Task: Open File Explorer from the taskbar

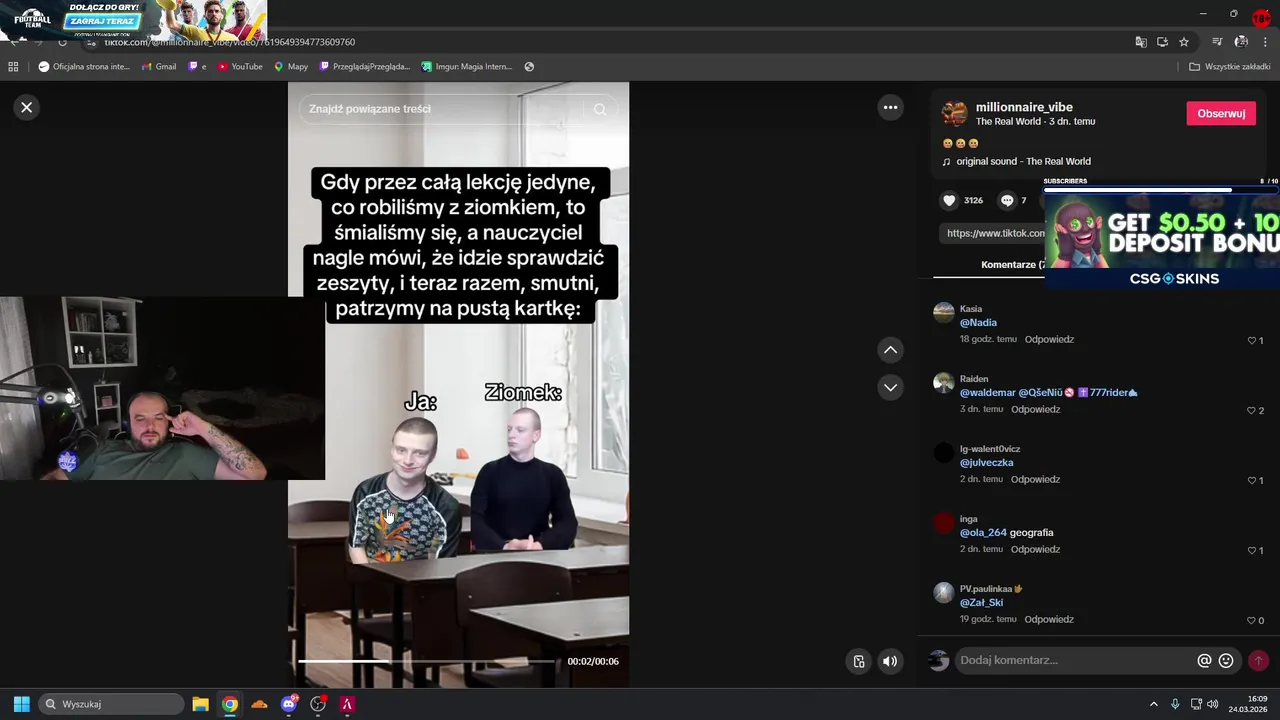Action: coord(200,704)
